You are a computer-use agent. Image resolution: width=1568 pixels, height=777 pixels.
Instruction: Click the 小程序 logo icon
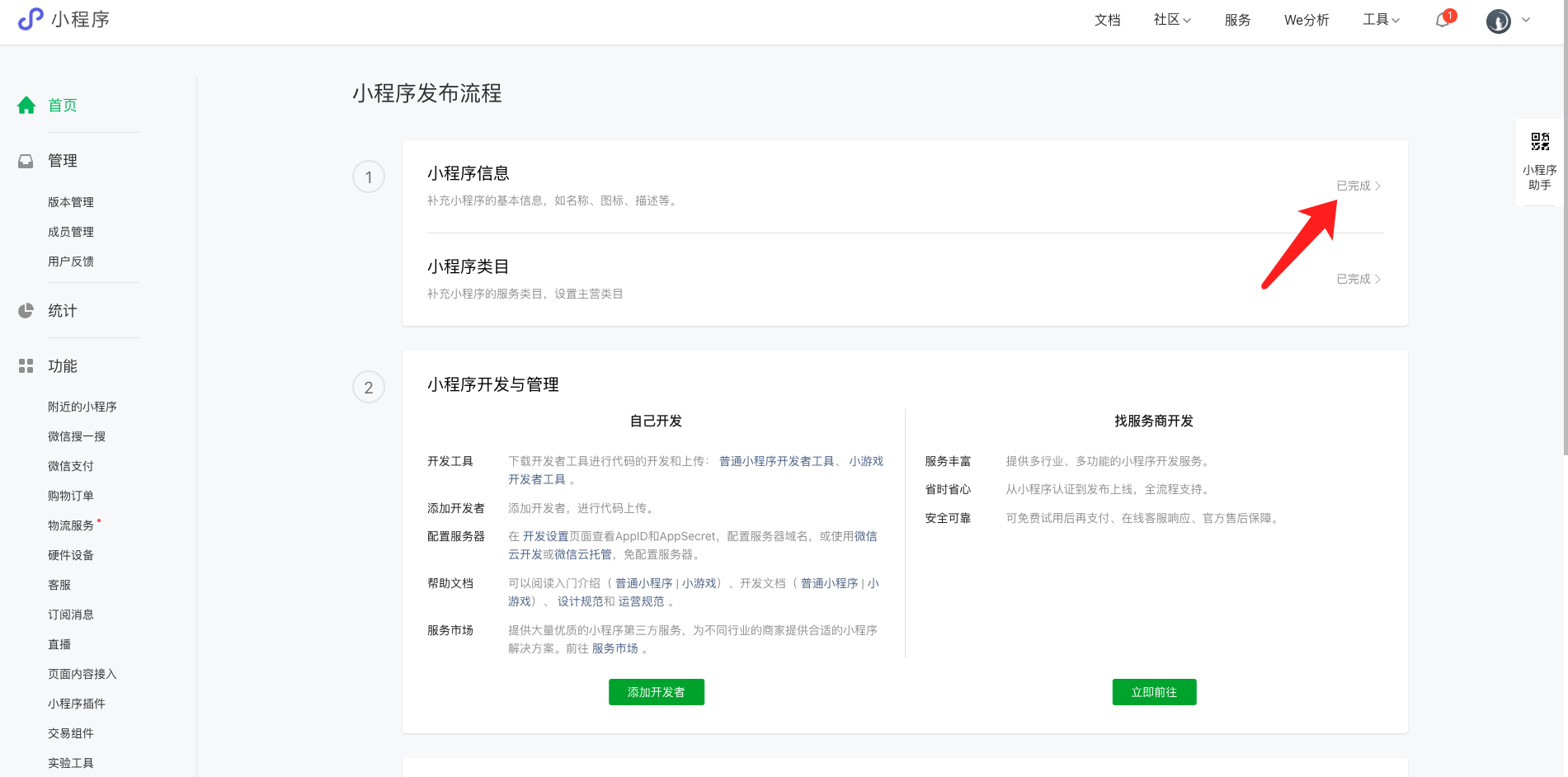pos(31,19)
